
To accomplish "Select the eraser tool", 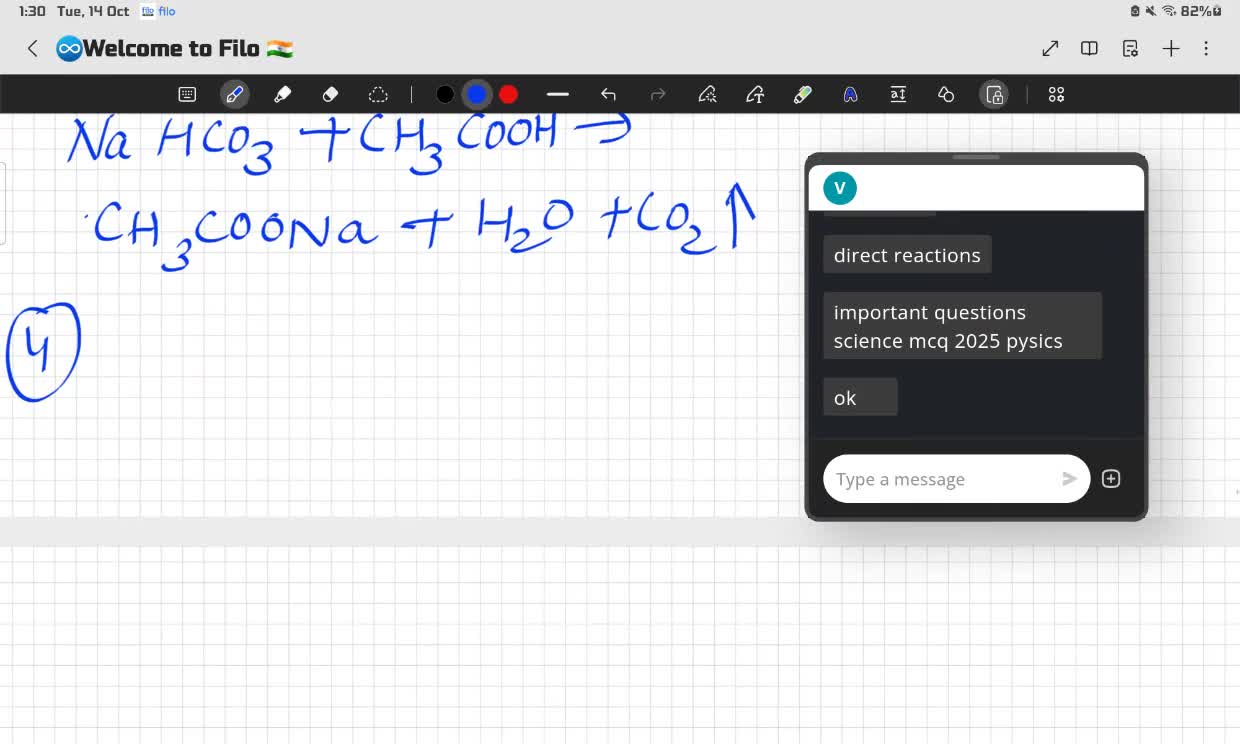I will [x=331, y=94].
